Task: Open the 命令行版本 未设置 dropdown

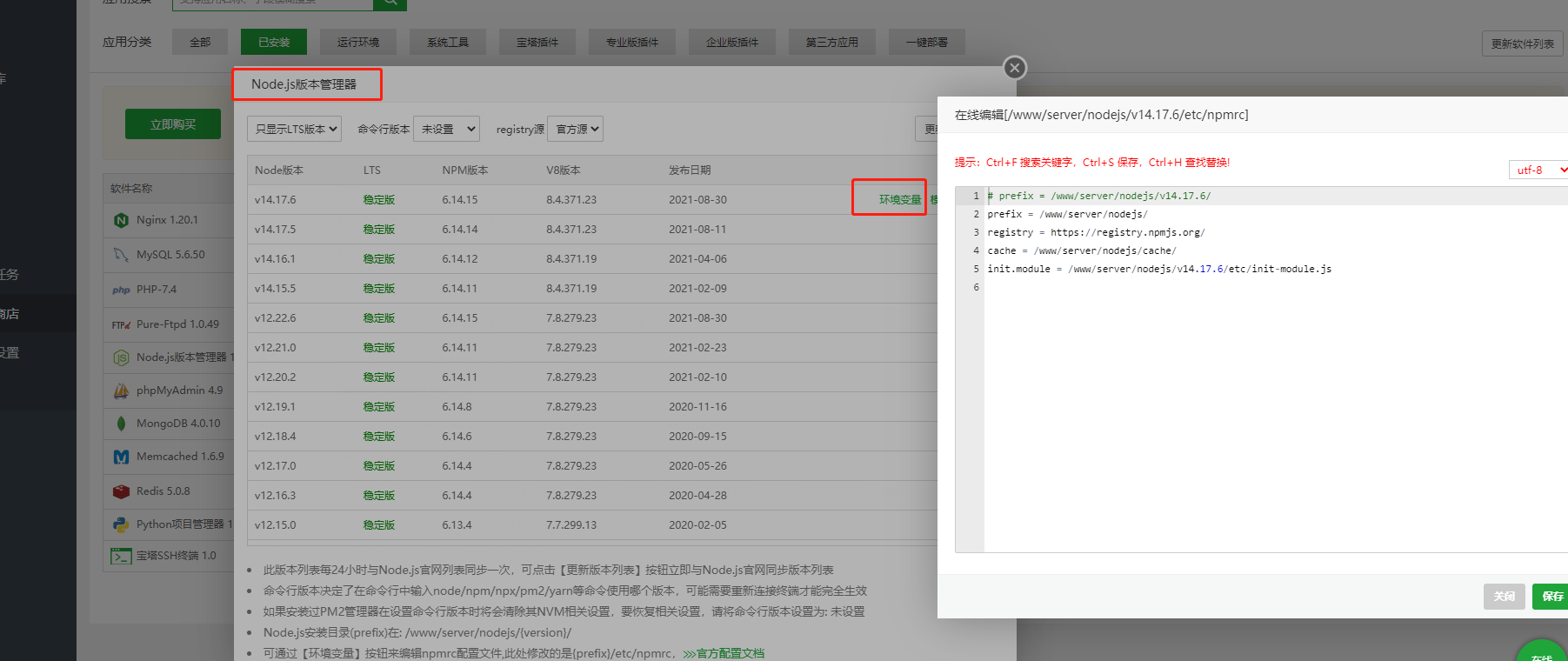Action: point(446,129)
